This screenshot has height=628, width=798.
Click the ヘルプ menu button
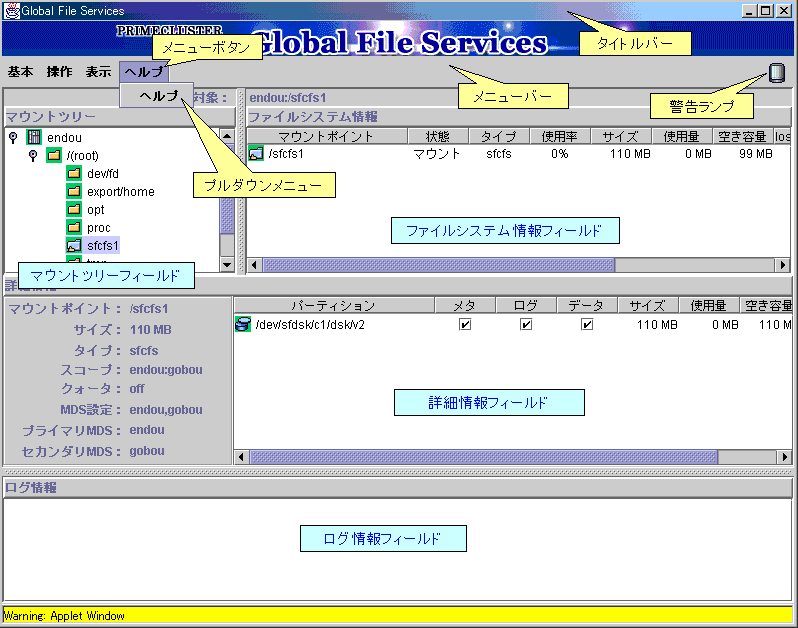[x=144, y=72]
